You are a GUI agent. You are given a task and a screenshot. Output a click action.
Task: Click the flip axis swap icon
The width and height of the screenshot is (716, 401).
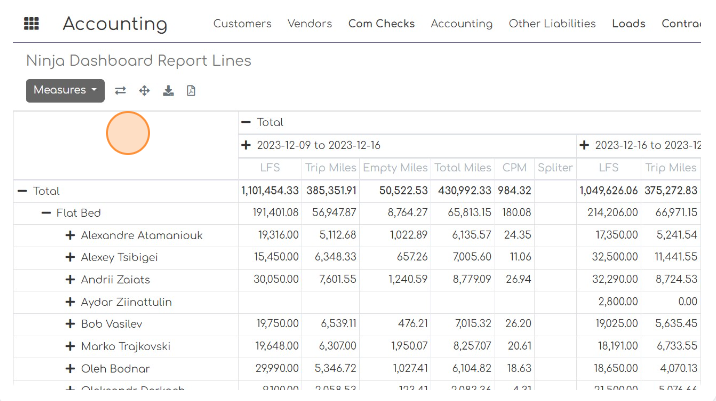(121, 91)
